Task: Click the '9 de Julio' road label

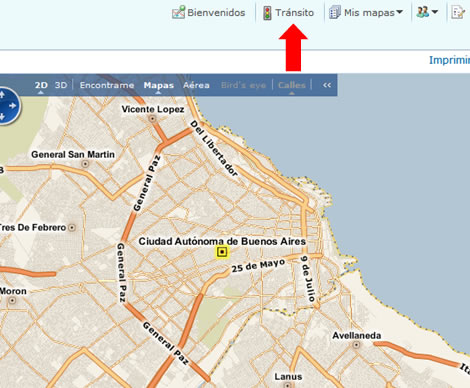Action: [308, 279]
